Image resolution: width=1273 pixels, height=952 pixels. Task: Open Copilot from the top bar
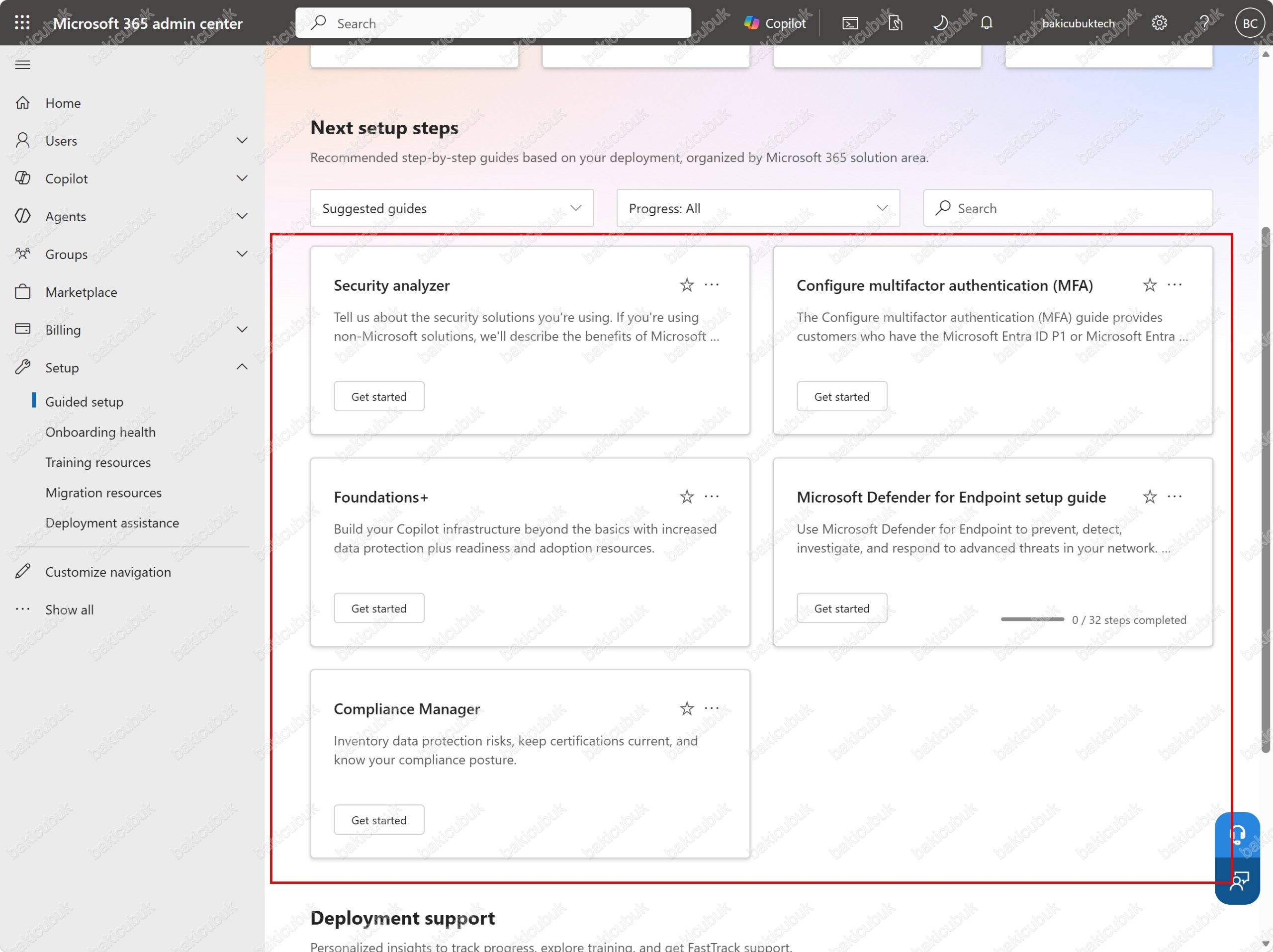pyautogui.click(x=775, y=23)
